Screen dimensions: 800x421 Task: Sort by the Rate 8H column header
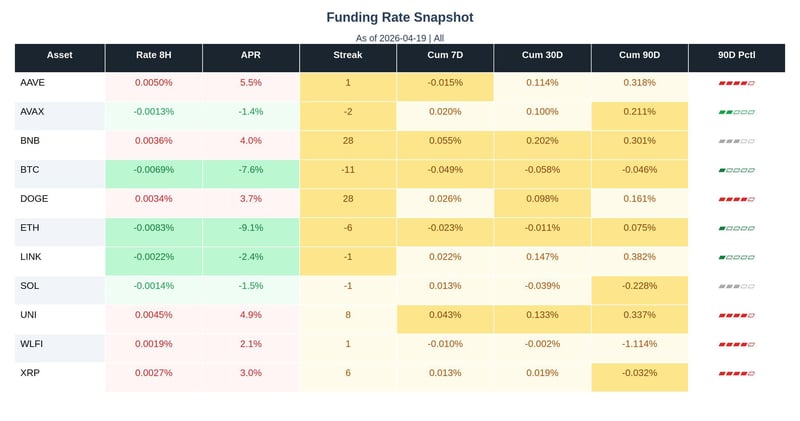(x=153, y=55)
